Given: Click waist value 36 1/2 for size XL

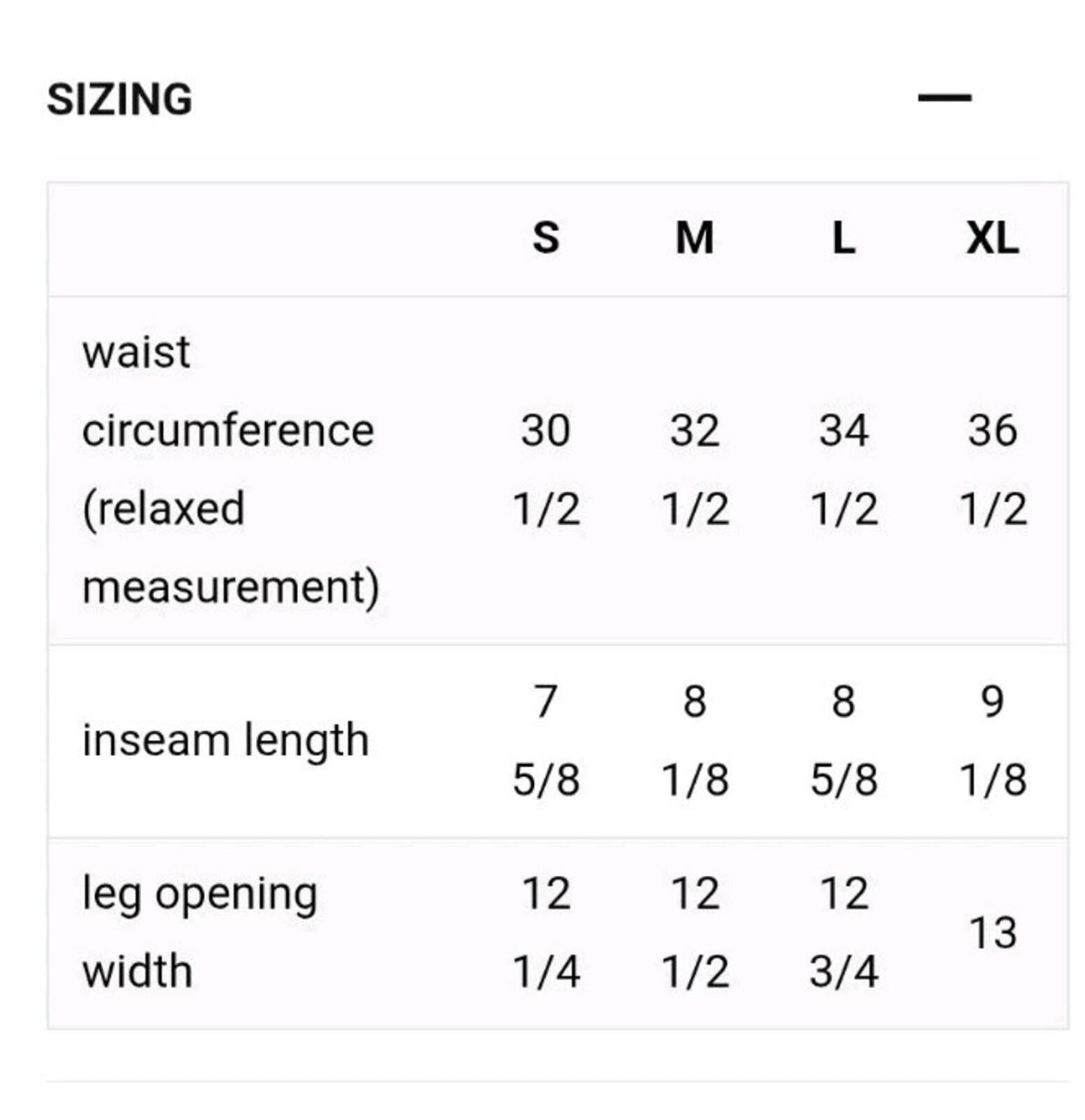Looking at the screenshot, I should click(993, 469).
